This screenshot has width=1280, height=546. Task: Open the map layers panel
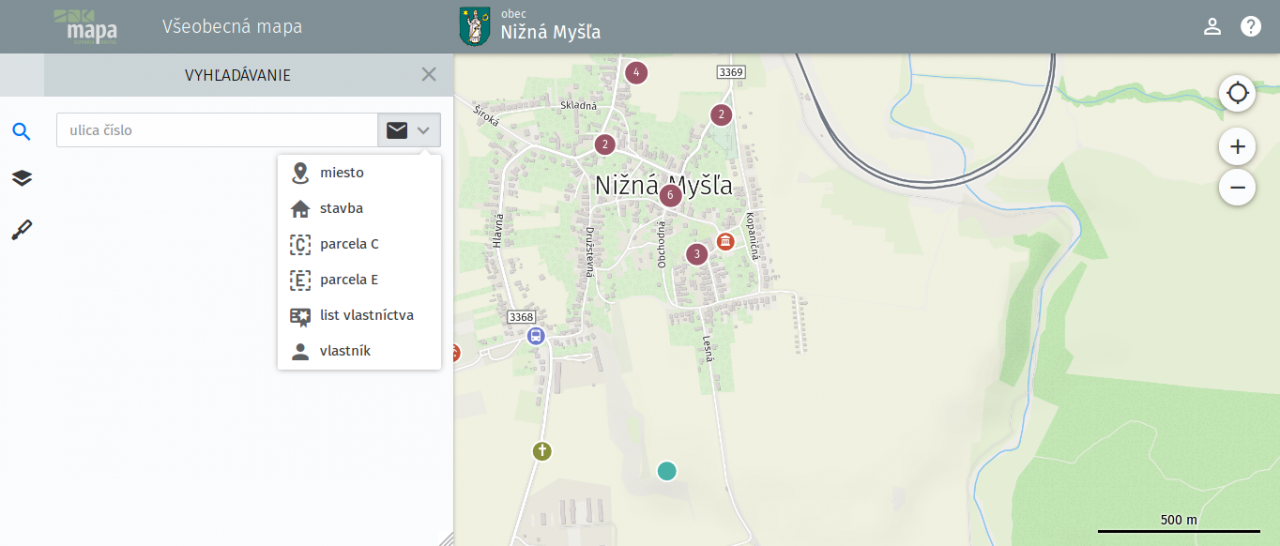21,178
